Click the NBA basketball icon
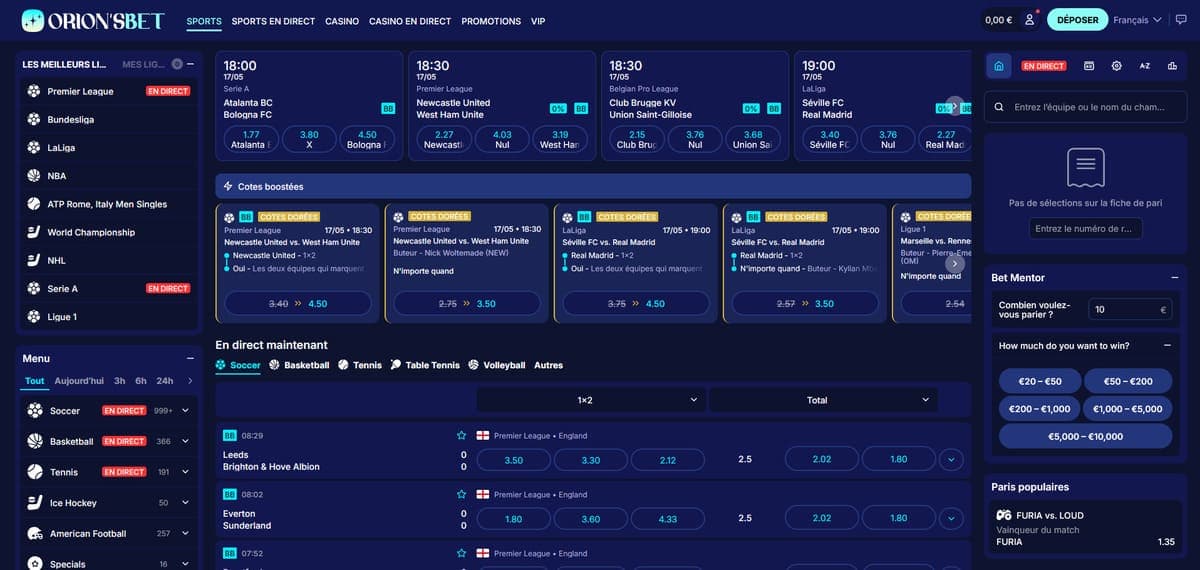Screen dimensions: 1200x570 (x=34, y=176)
